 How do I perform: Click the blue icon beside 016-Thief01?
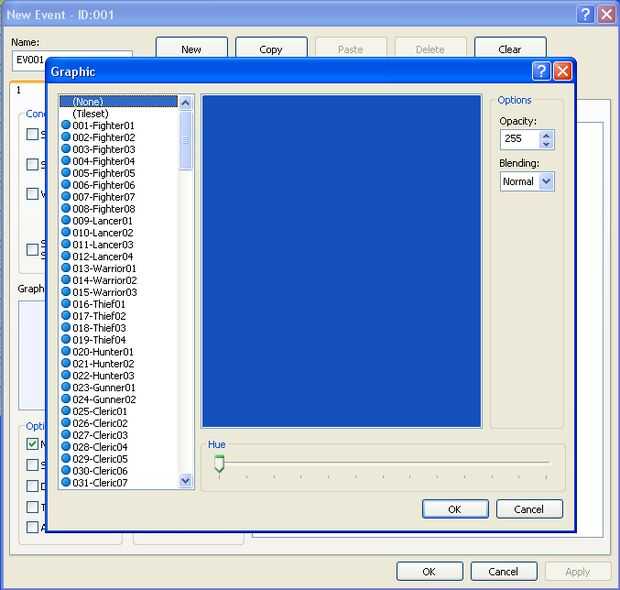(66, 304)
